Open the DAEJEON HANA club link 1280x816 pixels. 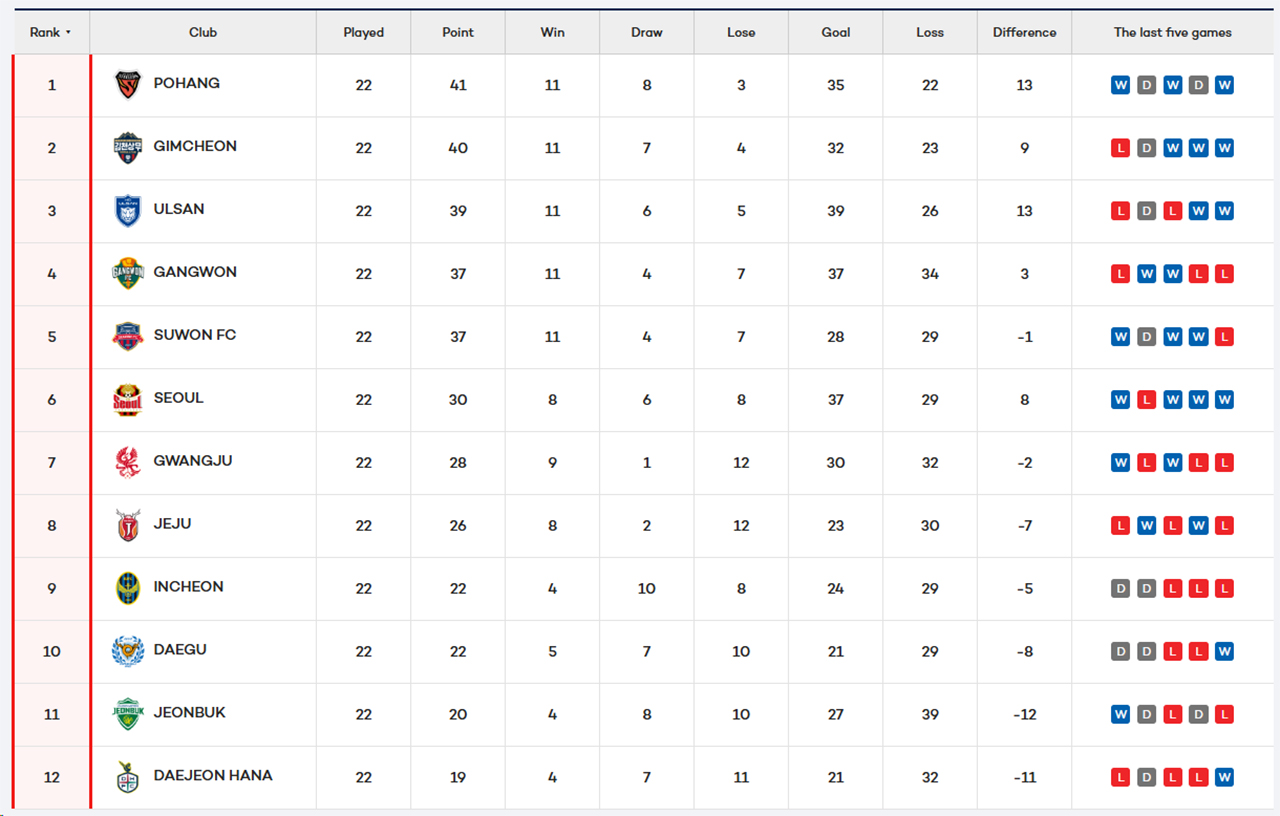tap(213, 776)
